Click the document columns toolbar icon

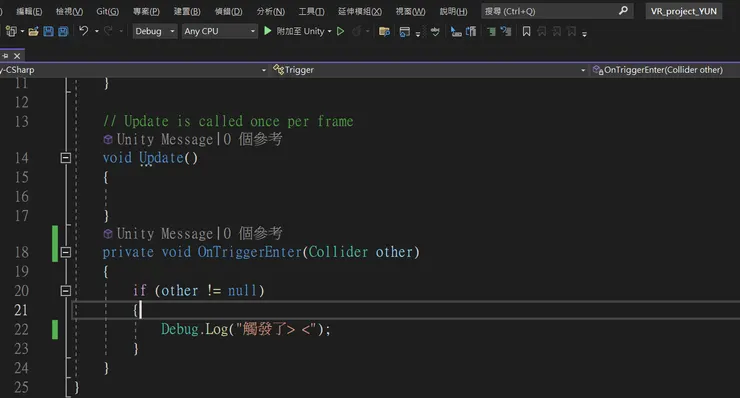point(471,32)
